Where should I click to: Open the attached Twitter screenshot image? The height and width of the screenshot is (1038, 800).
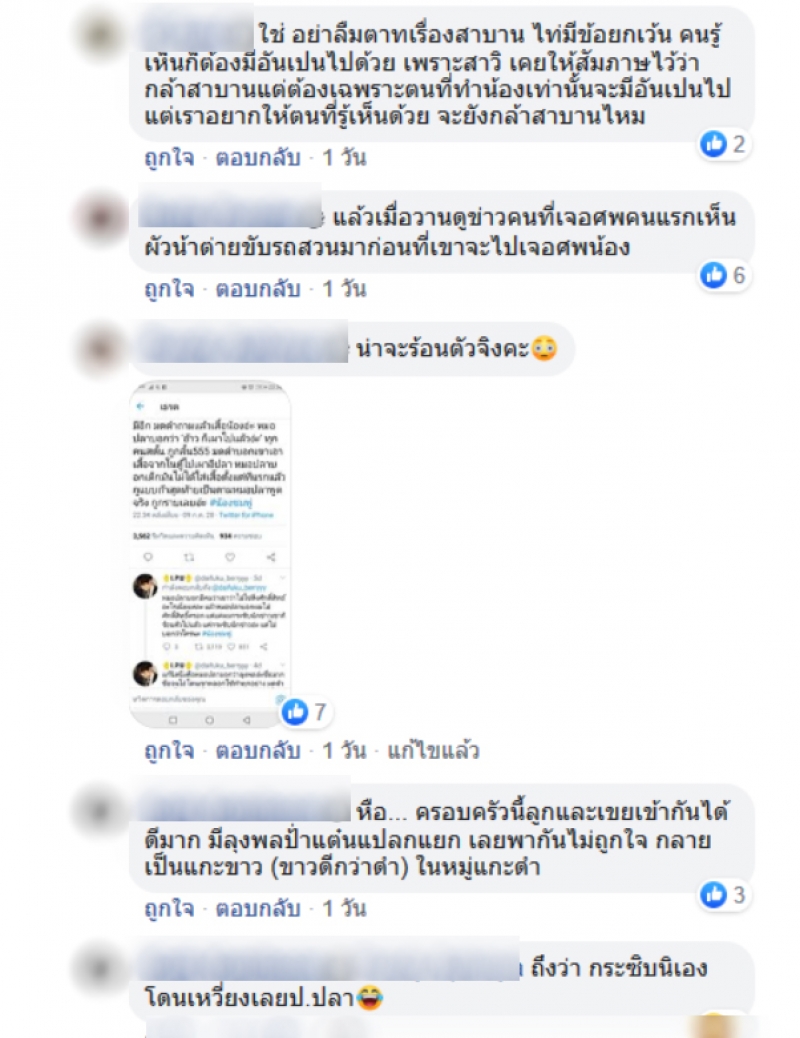[210, 555]
